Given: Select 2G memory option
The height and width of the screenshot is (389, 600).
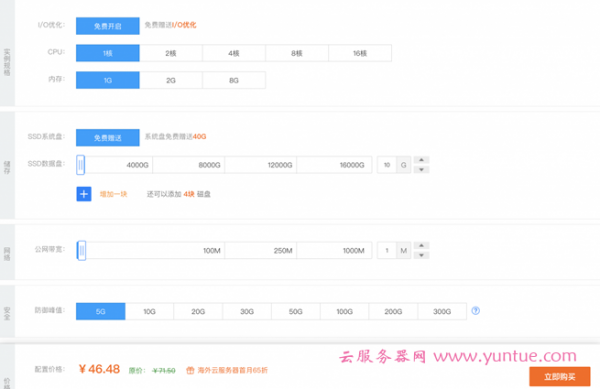Looking at the screenshot, I should click(x=171, y=80).
